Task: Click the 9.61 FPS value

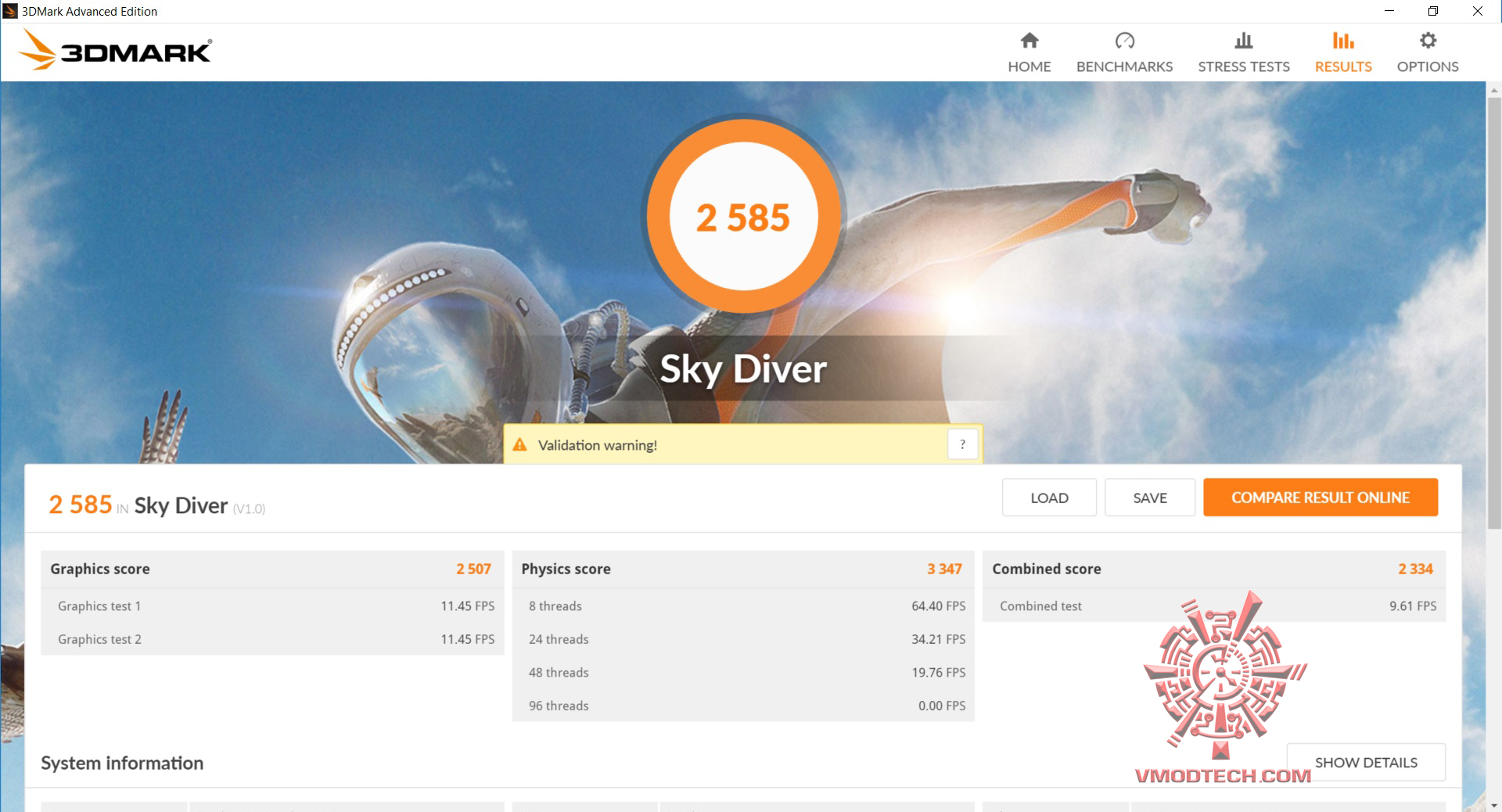Action: point(1413,606)
